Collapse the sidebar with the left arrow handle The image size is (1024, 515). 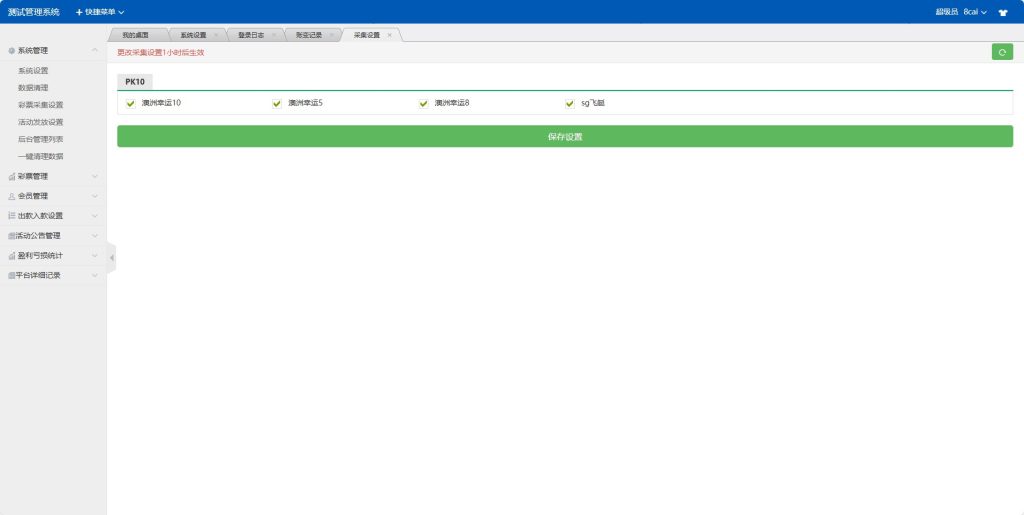(x=112, y=257)
